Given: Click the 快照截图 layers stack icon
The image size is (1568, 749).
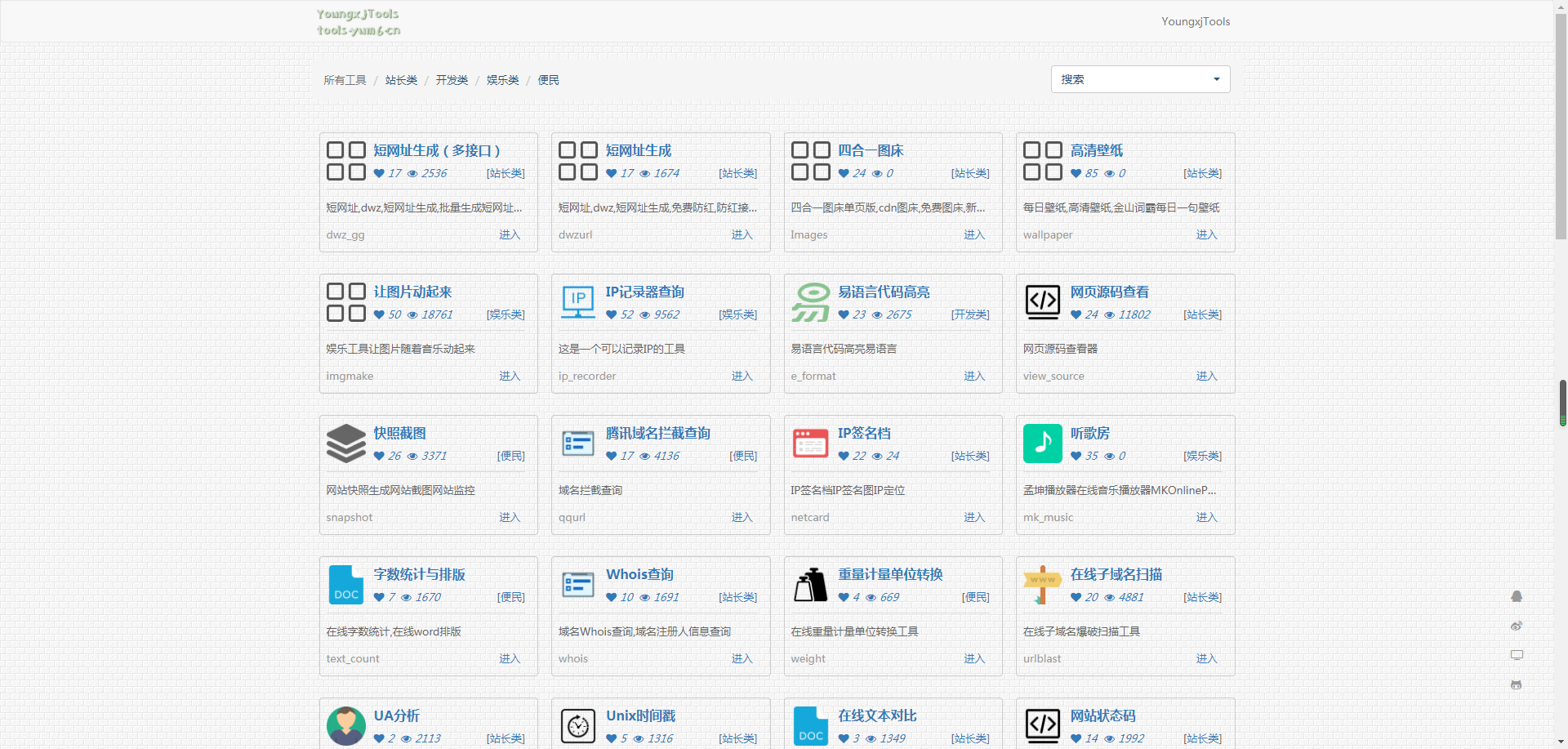Looking at the screenshot, I should pyautogui.click(x=346, y=444).
